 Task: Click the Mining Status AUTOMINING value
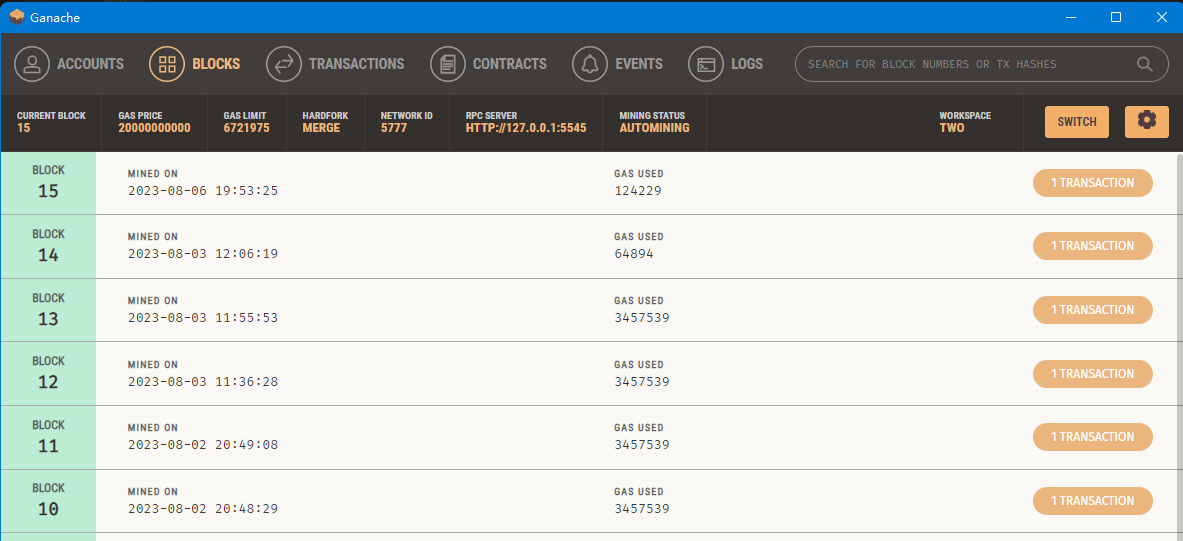655,128
